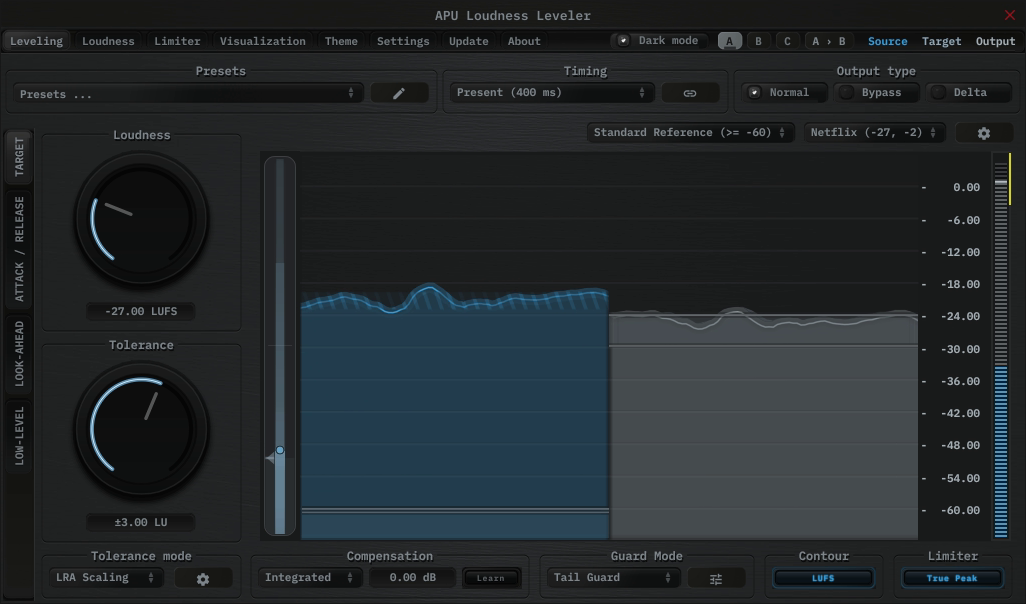Open the Theme tab

(341, 41)
